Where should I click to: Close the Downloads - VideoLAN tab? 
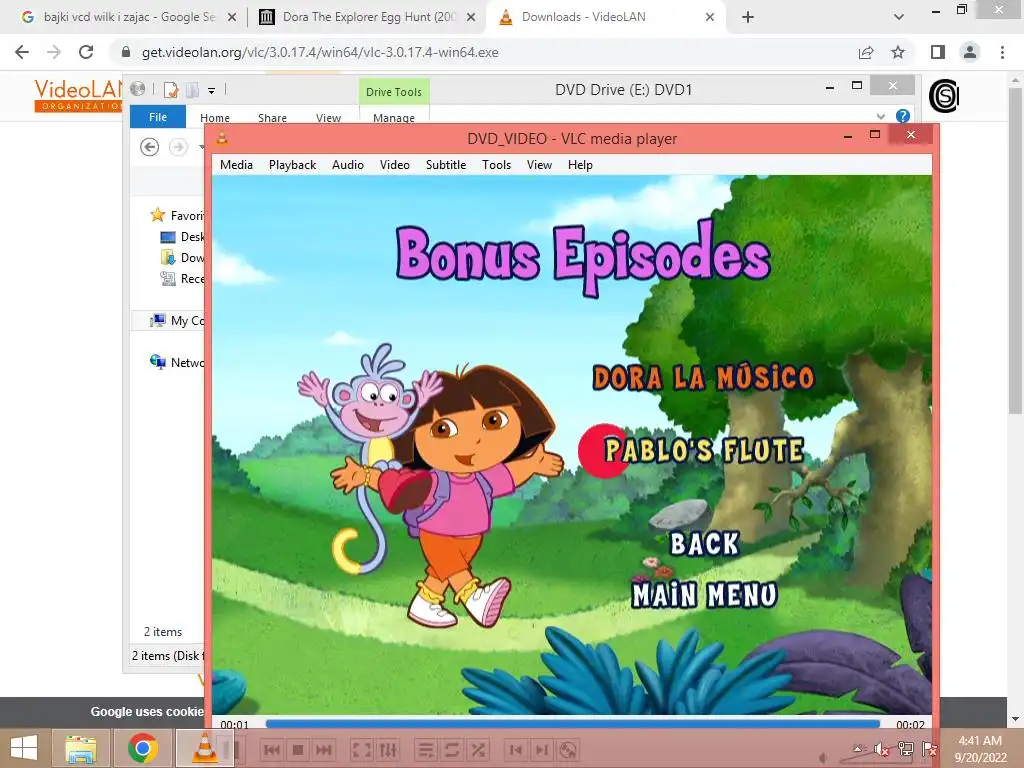710,17
